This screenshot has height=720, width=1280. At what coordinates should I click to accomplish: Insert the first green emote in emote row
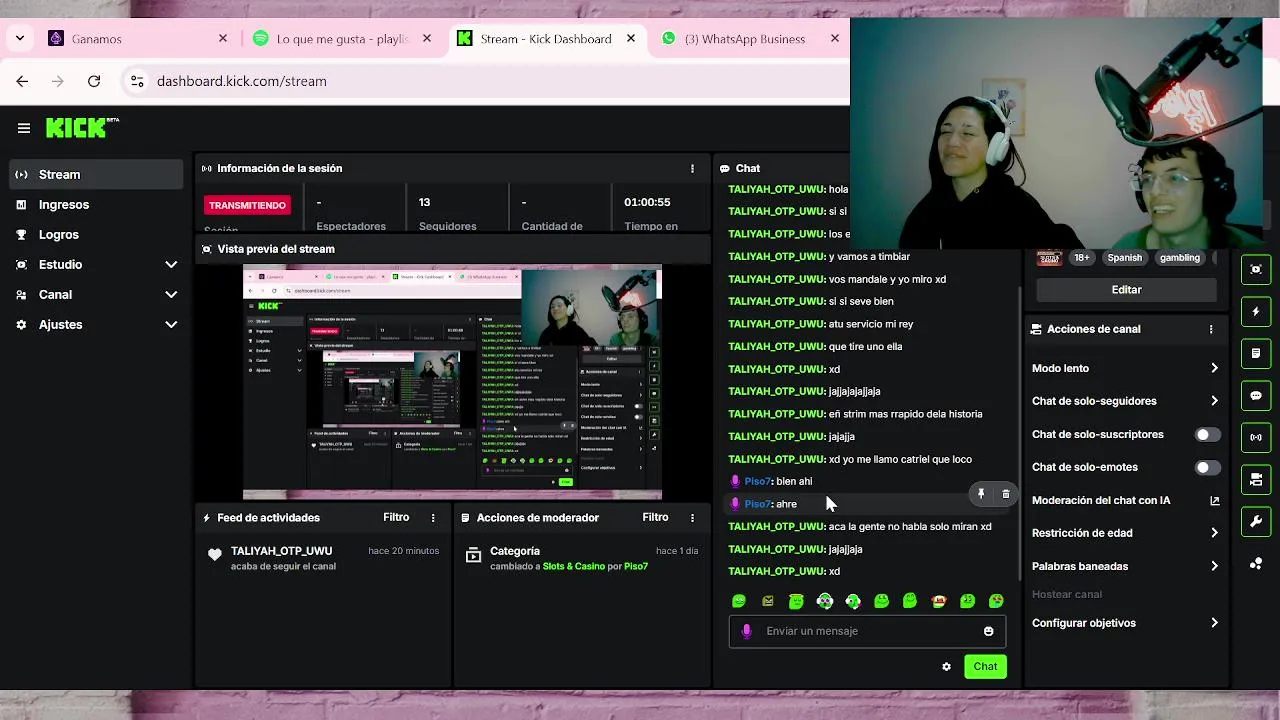tap(739, 601)
